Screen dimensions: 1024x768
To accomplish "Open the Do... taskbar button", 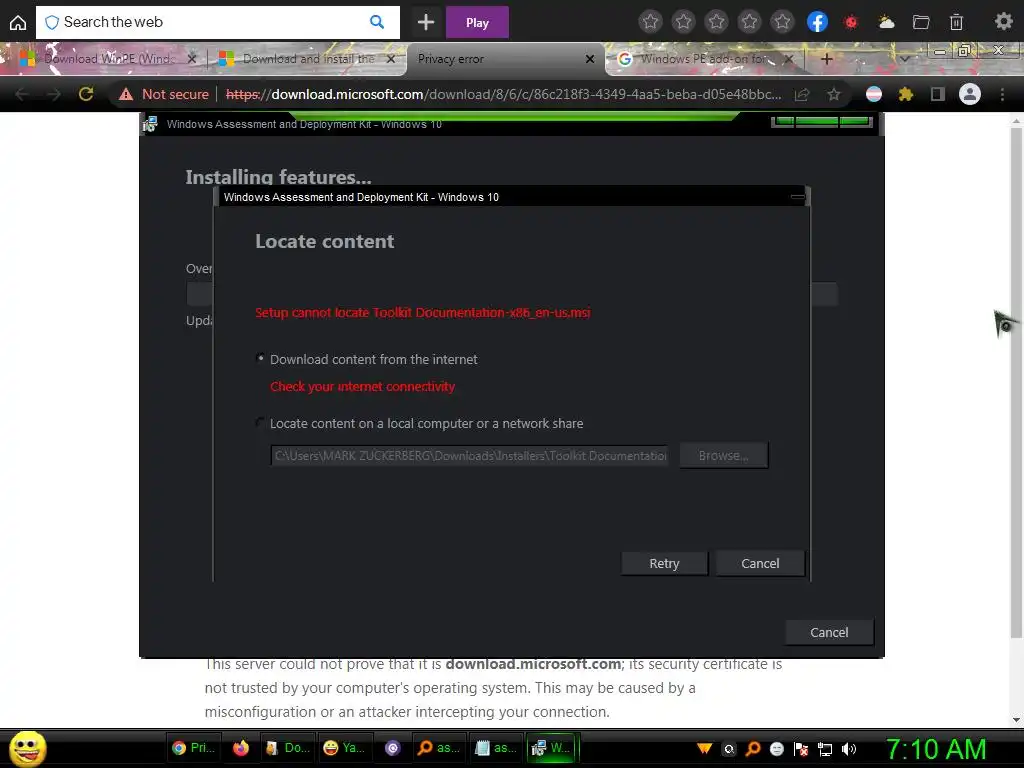I will 287,748.
